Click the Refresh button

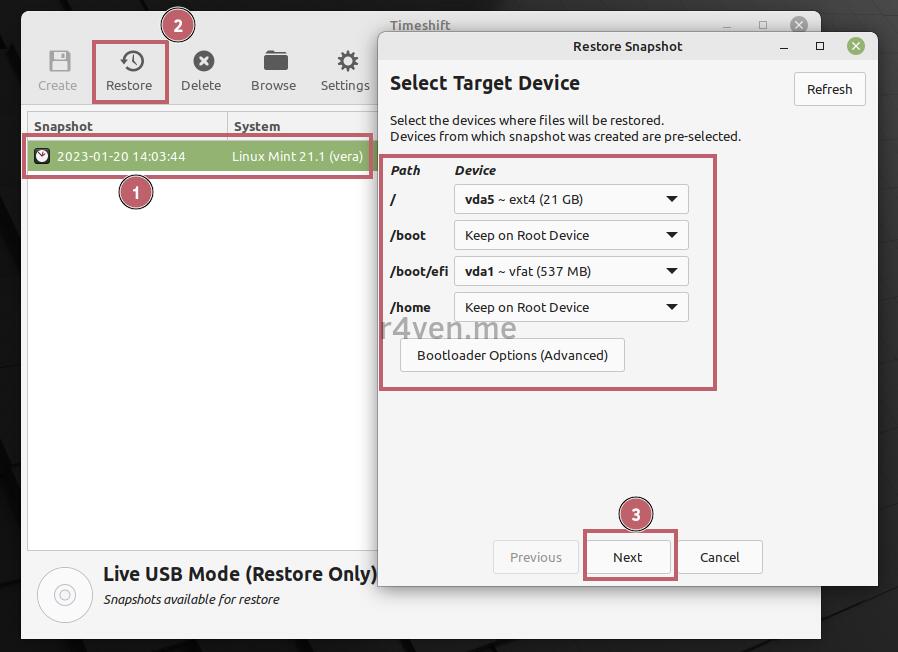point(829,89)
